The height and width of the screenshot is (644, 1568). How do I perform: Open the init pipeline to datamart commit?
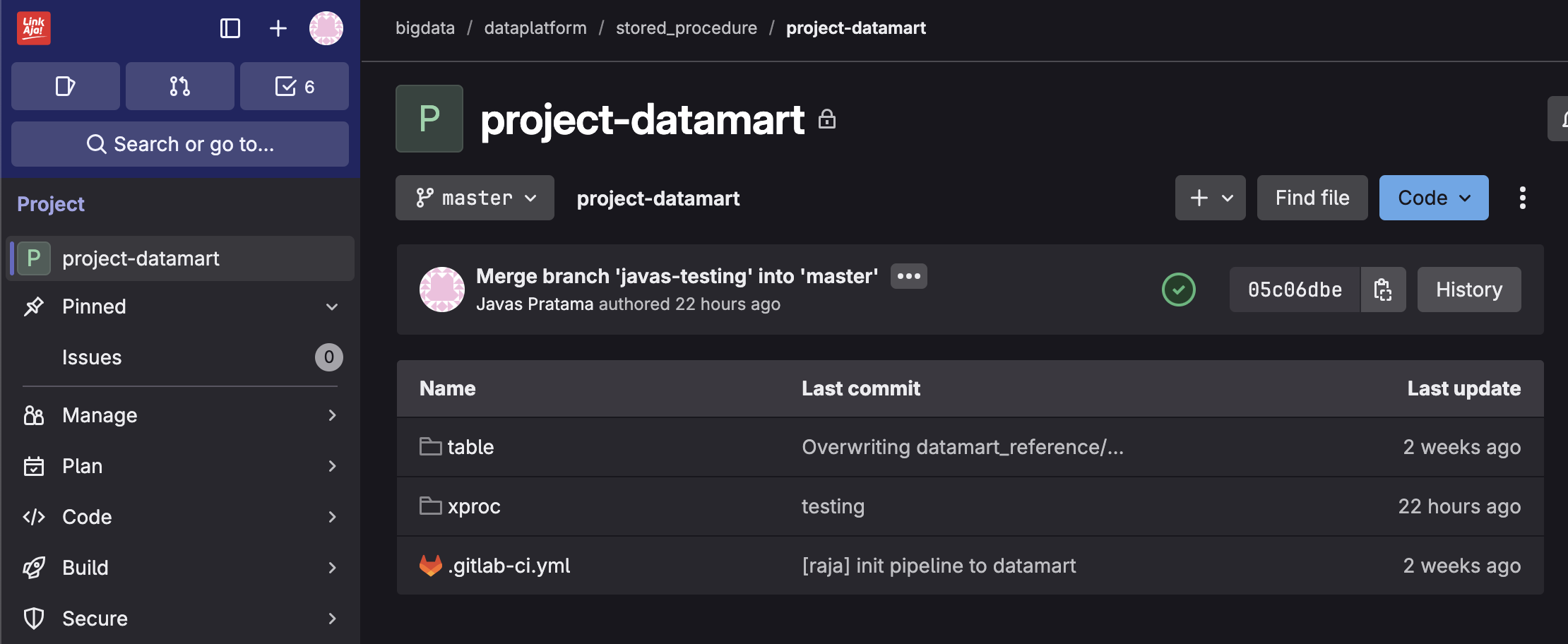click(939, 566)
